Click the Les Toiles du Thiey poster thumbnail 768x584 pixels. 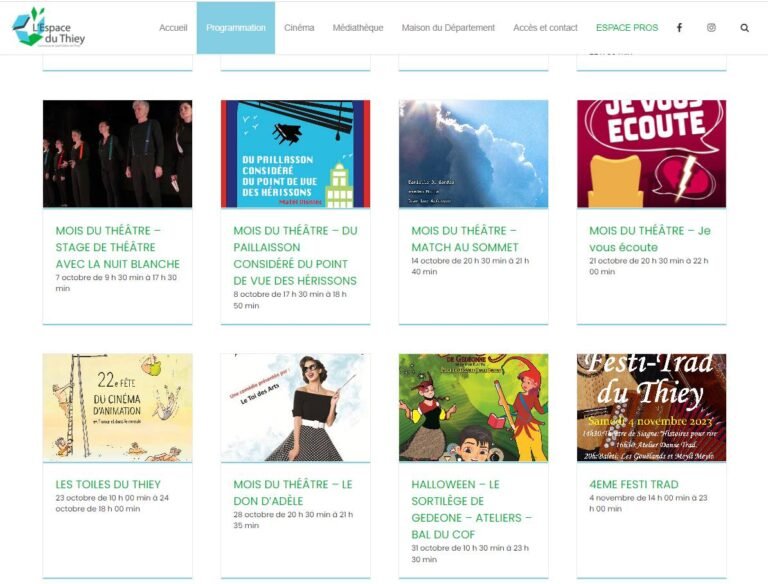118,408
